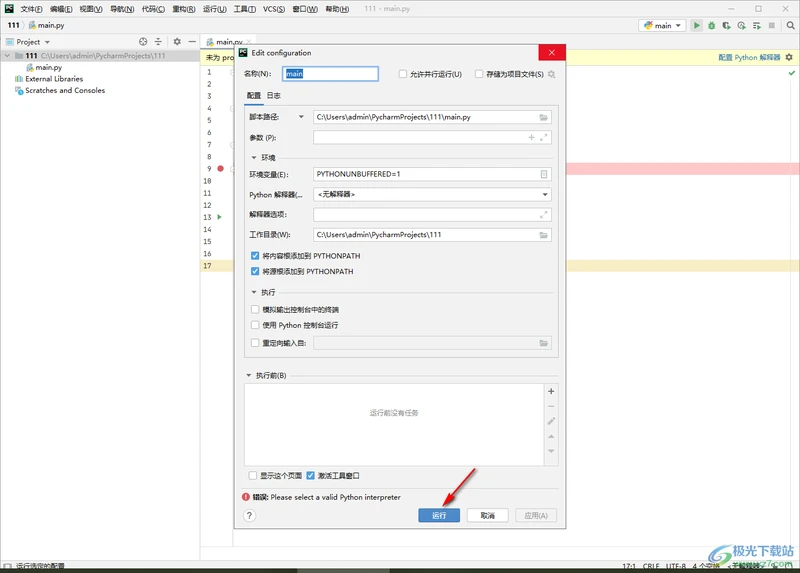Click the run gutter arrow on line 13
This screenshot has width=800, height=573.
219,217
